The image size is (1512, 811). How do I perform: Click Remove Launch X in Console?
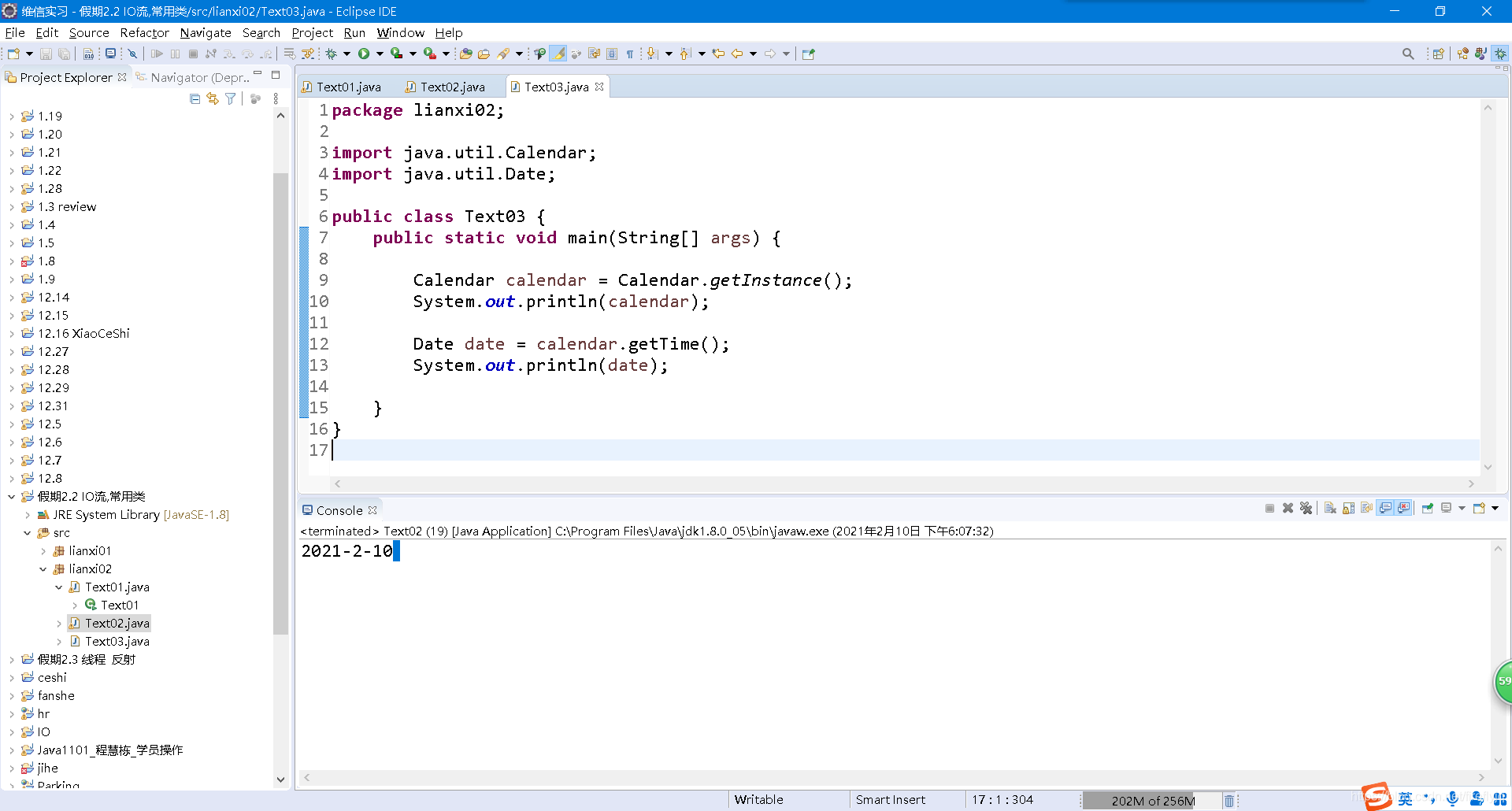coord(1288,508)
